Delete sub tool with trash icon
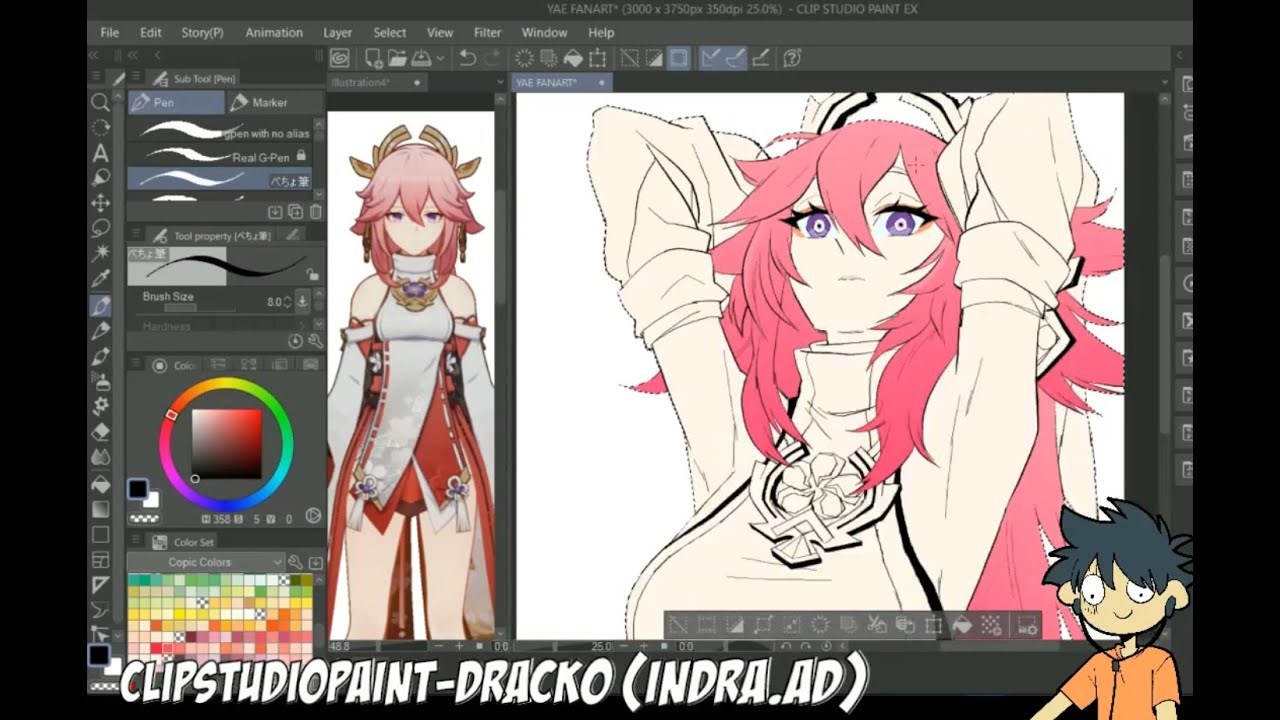This screenshot has height=720, width=1280. pyautogui.click(x=316, y=212)
